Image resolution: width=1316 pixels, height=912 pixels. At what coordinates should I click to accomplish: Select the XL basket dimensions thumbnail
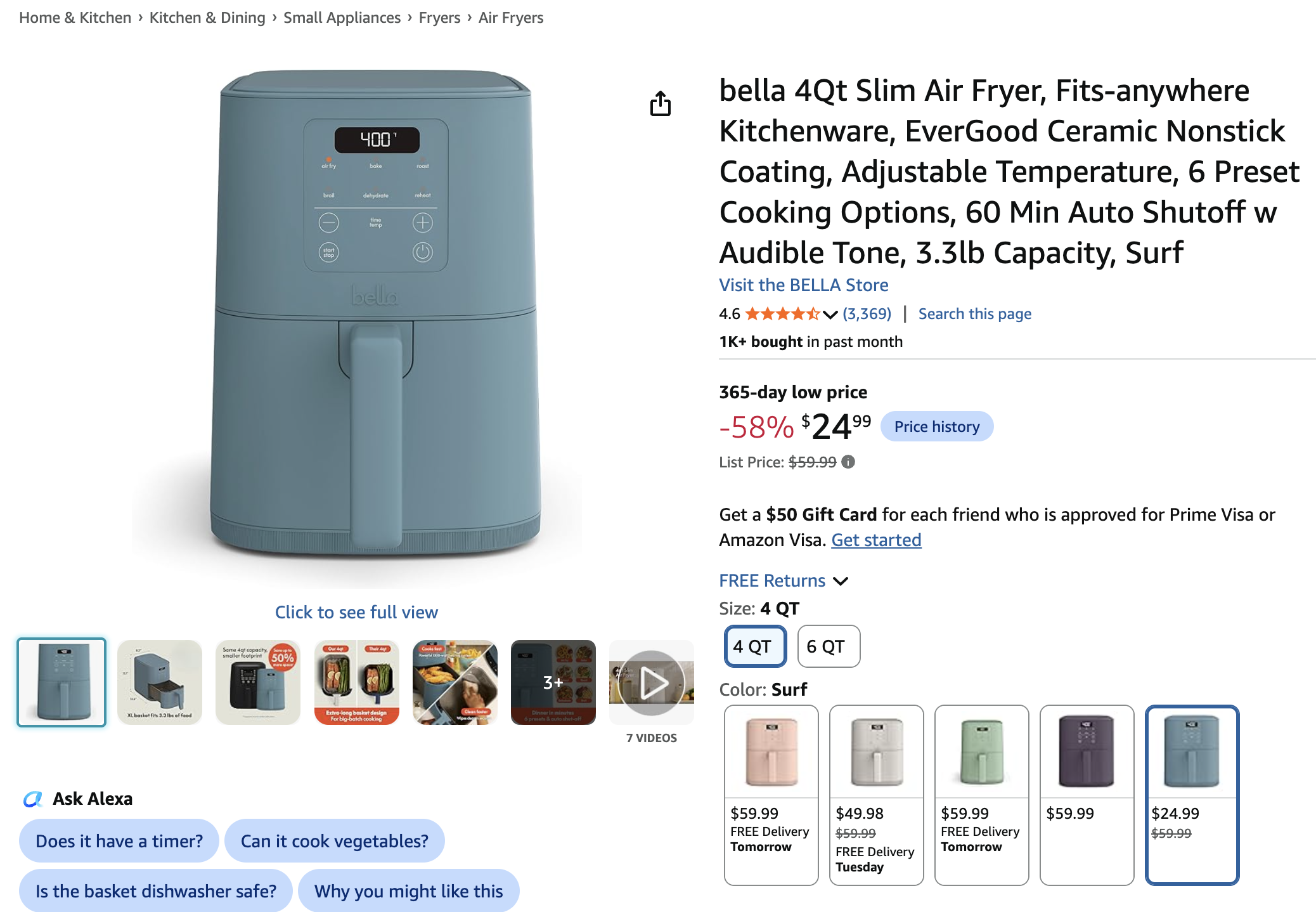click(x=160, y=682)
